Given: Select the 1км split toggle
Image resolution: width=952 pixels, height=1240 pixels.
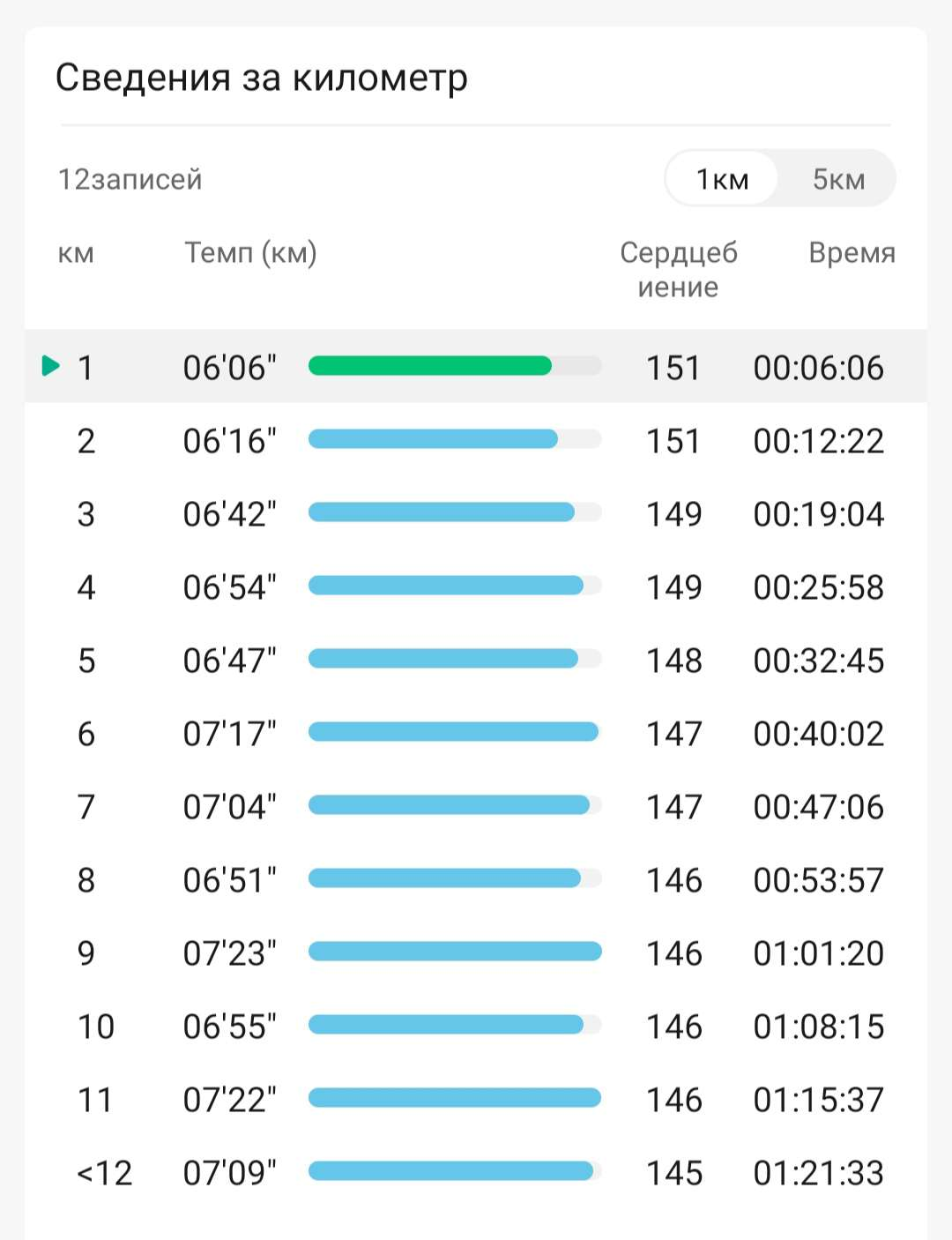Looking at the screenshot, I should coord(722,179).
